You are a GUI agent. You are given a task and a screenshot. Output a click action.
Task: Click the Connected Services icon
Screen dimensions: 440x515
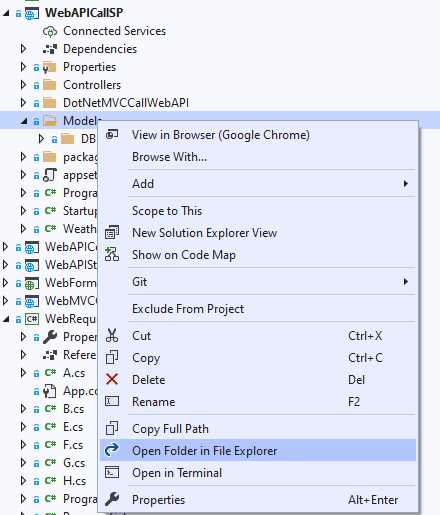(x=50, y=31)
